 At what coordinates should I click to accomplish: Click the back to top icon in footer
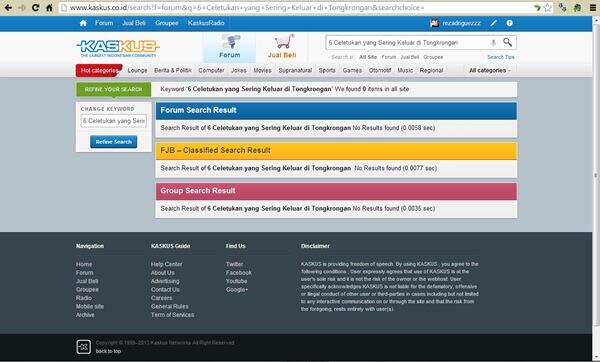coord(83,347)
